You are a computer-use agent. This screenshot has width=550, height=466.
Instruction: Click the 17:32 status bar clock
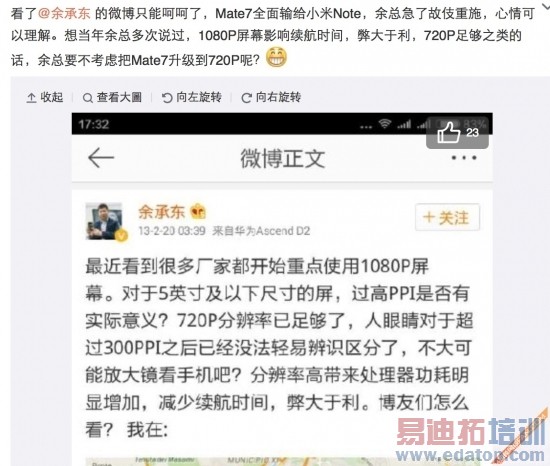[94, 124]
